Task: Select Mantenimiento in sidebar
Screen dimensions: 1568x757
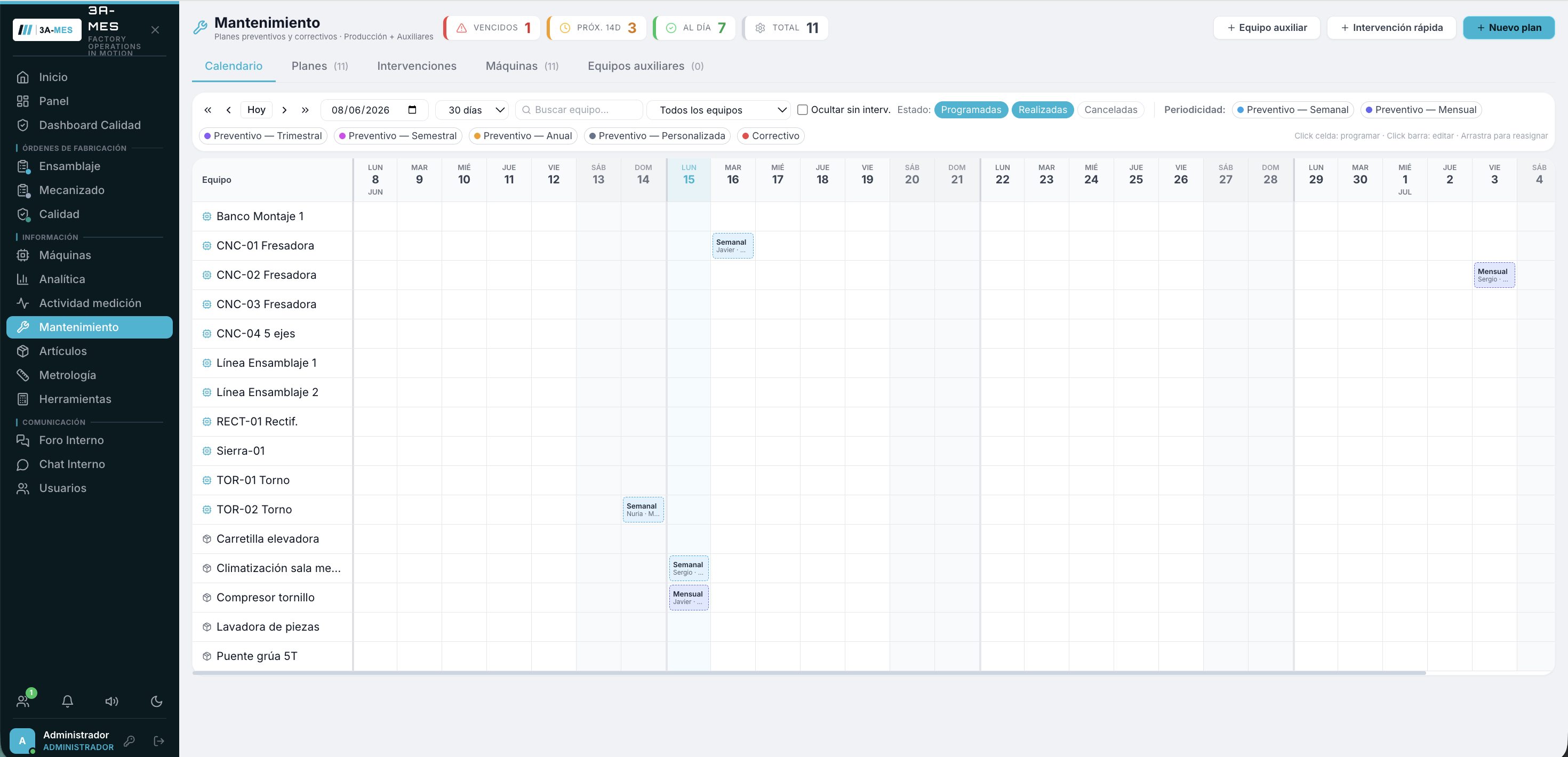Action: (x=90, y=327)
